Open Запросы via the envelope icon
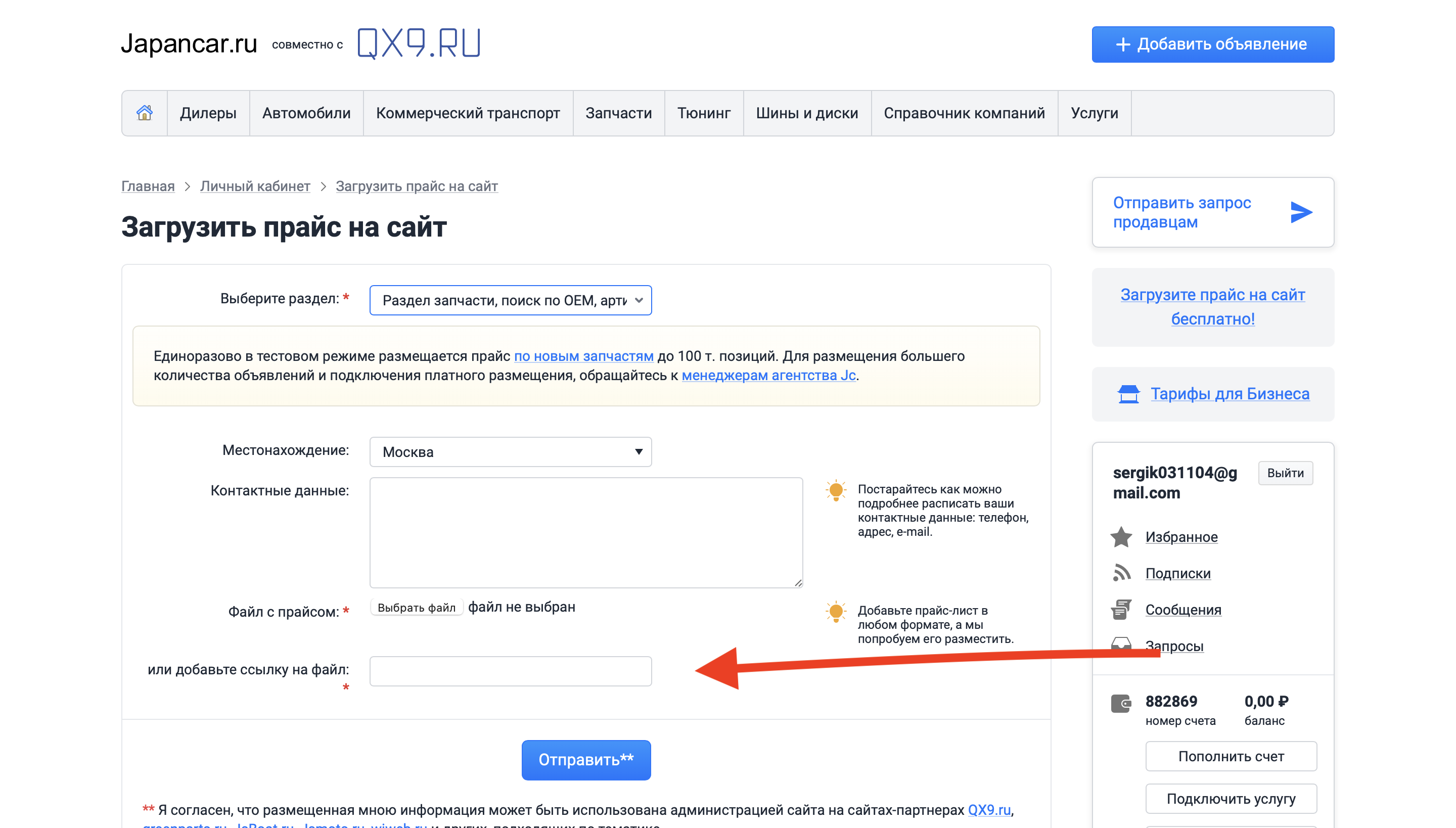 click(1121, 646)
